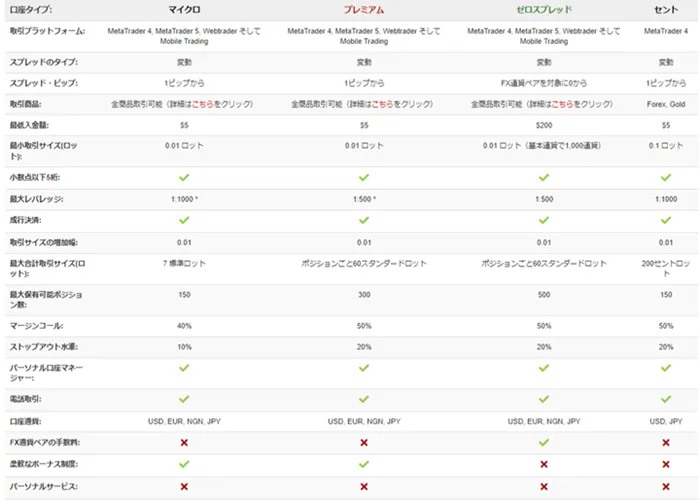
Task: Click the スプレッドのタイプ row label
Action: tap(43, 62)
